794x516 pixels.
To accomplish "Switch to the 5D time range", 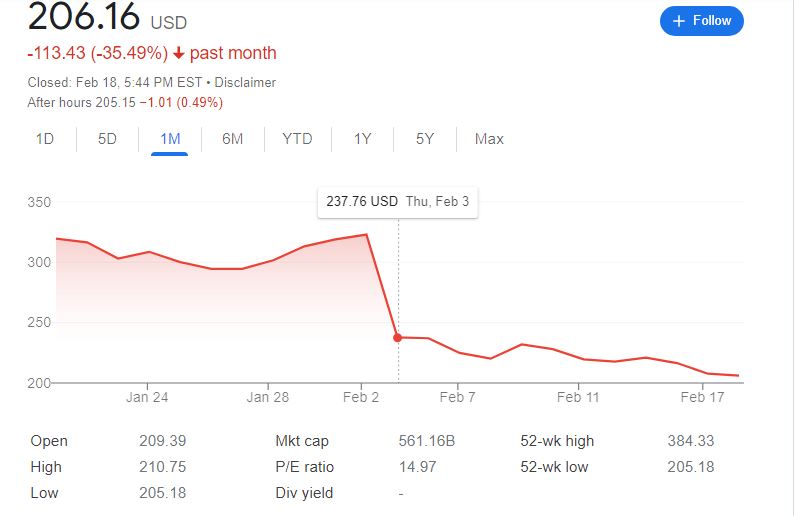I will tap(107, 139).
